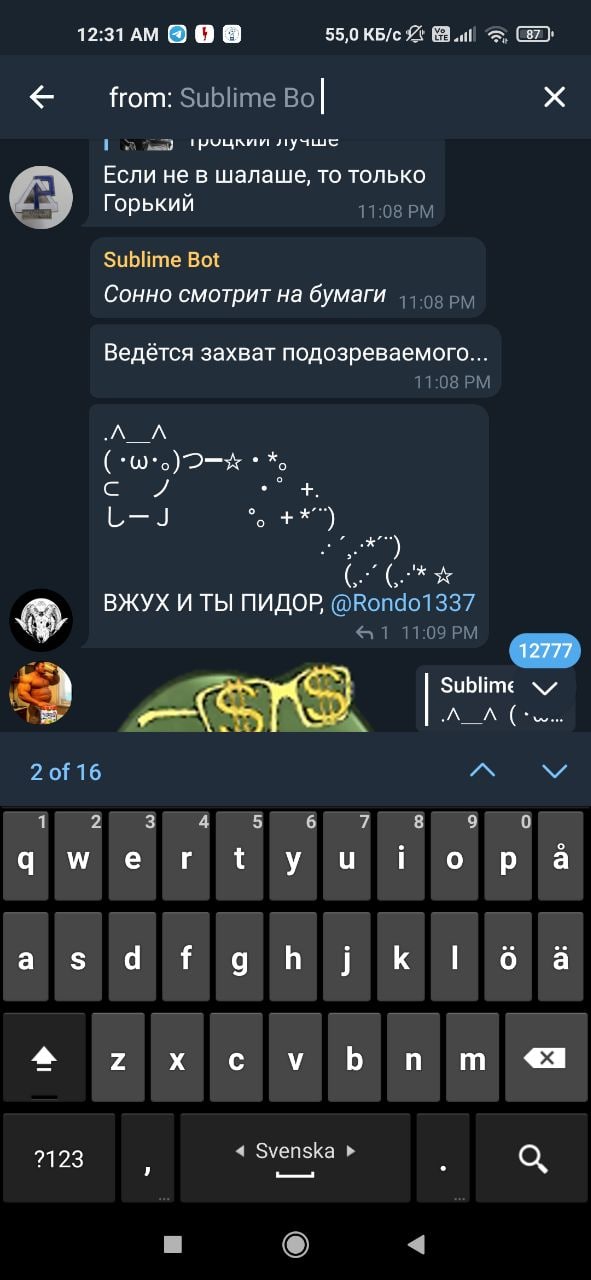Open the muscular man user avatar

41,692
